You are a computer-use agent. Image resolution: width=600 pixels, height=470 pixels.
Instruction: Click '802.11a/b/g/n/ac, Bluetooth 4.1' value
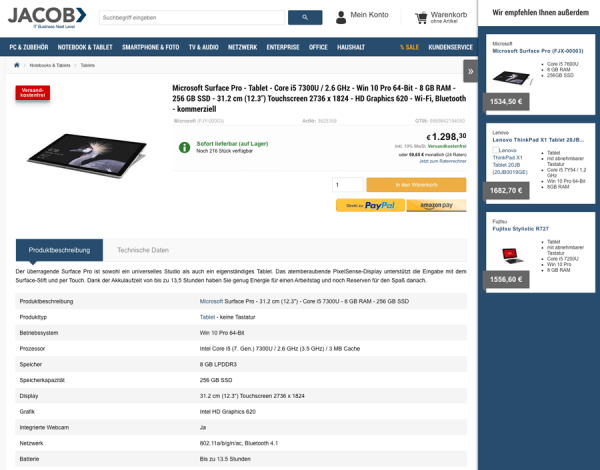point(239,443)
